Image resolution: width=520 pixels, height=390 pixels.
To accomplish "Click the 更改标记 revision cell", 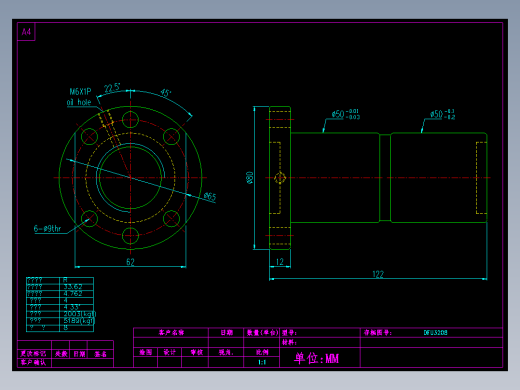I will (x=33, y=354).
